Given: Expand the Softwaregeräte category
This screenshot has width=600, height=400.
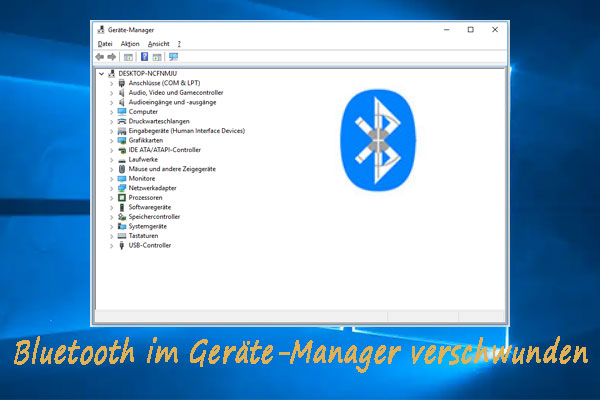Looking at the screenshot, I should pos(111,207).
